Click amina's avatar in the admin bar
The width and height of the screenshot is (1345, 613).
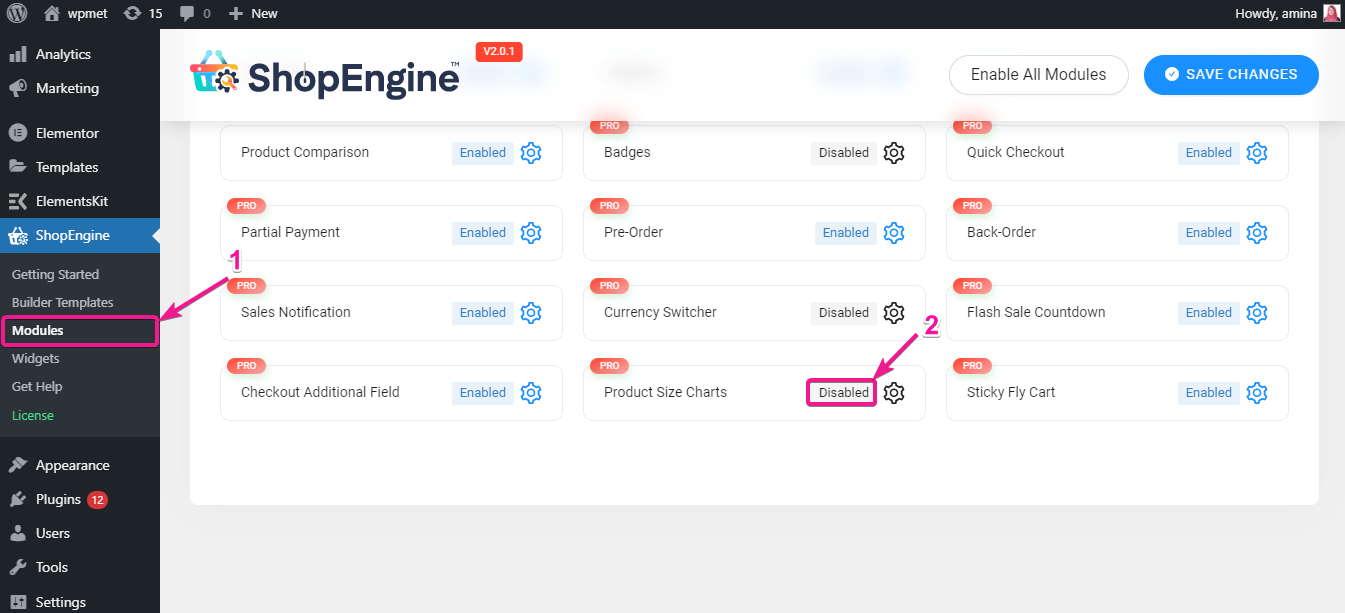click(1331, 14)
